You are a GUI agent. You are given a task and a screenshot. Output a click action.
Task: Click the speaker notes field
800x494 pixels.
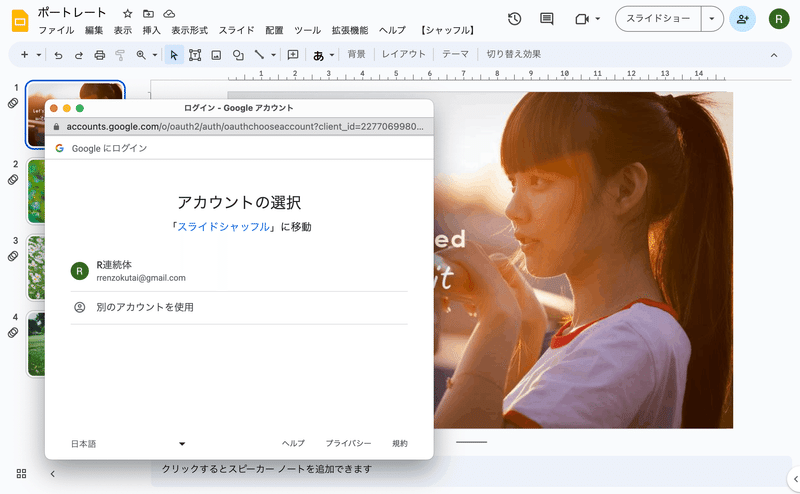coord(470,469)
